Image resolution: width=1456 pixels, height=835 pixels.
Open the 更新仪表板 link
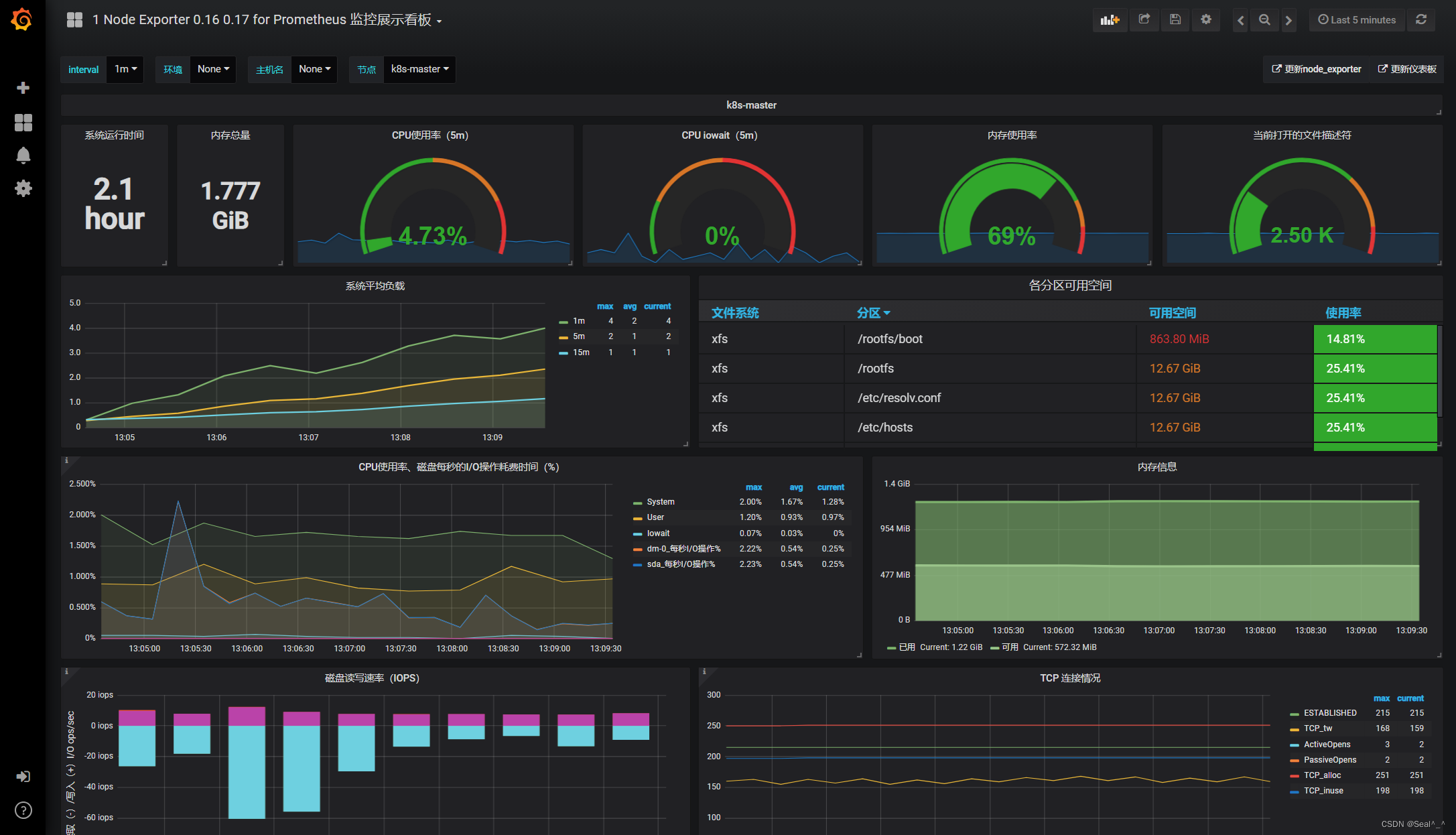pyautogui.click(x=1406, y=69)
